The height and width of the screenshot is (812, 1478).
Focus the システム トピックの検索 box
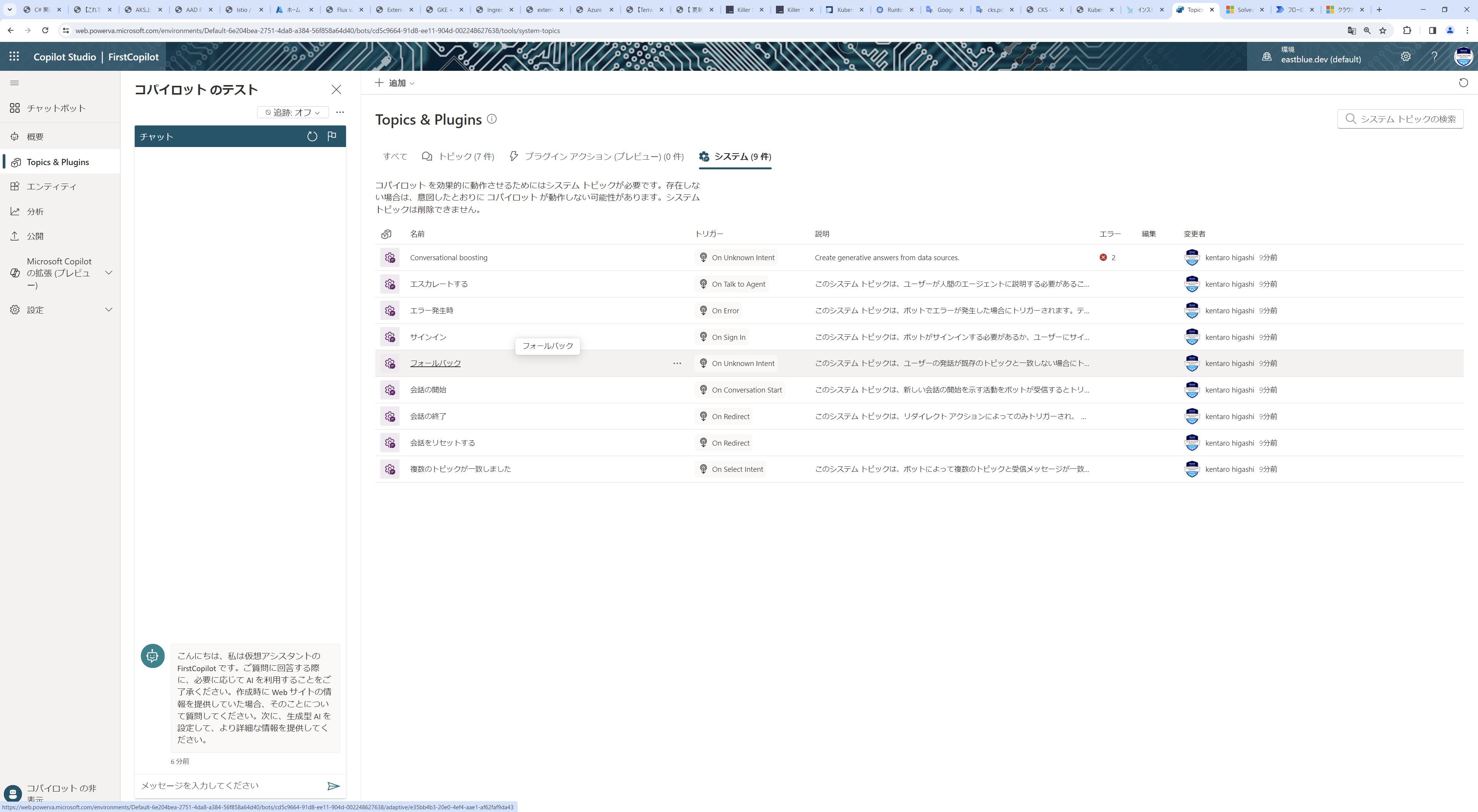pyautogui.click(x=1401, y=119)
